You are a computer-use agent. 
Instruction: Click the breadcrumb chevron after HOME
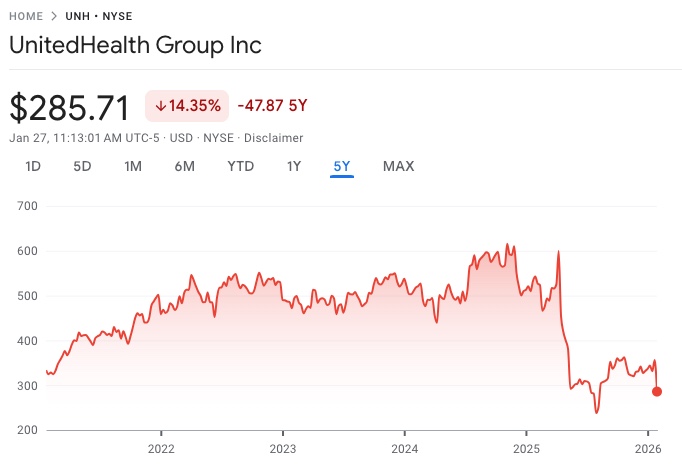(56, 17)
